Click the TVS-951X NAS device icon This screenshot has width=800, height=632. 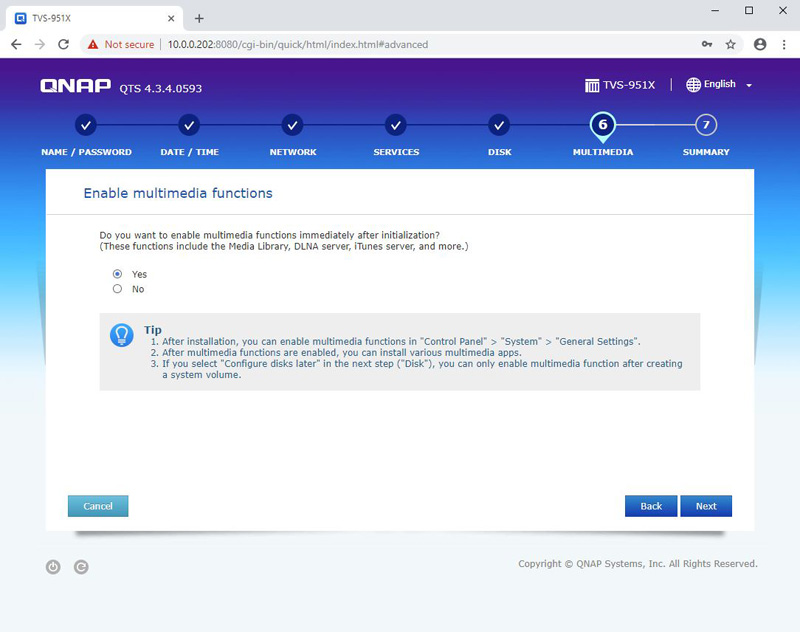click(x=592, y=85)
